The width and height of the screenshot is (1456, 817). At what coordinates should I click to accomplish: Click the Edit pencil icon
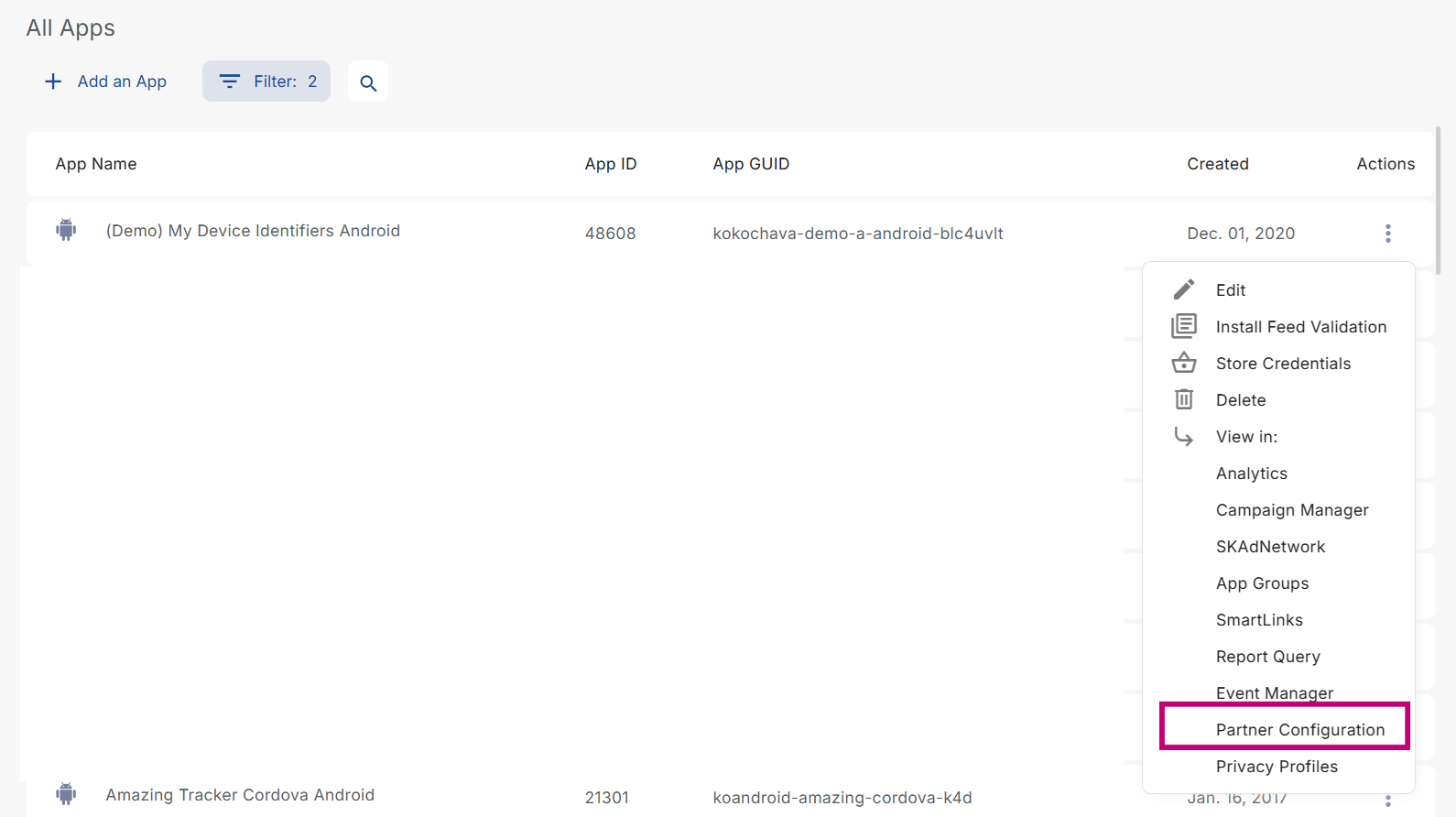pos(1183,289)
